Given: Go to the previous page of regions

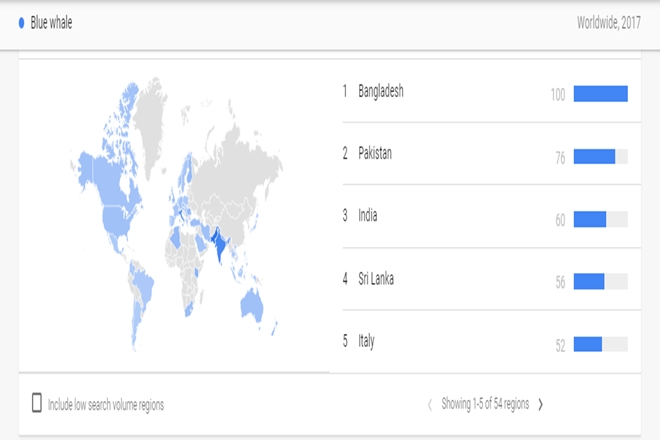Looking at the screenshot, I should point(430,404).
